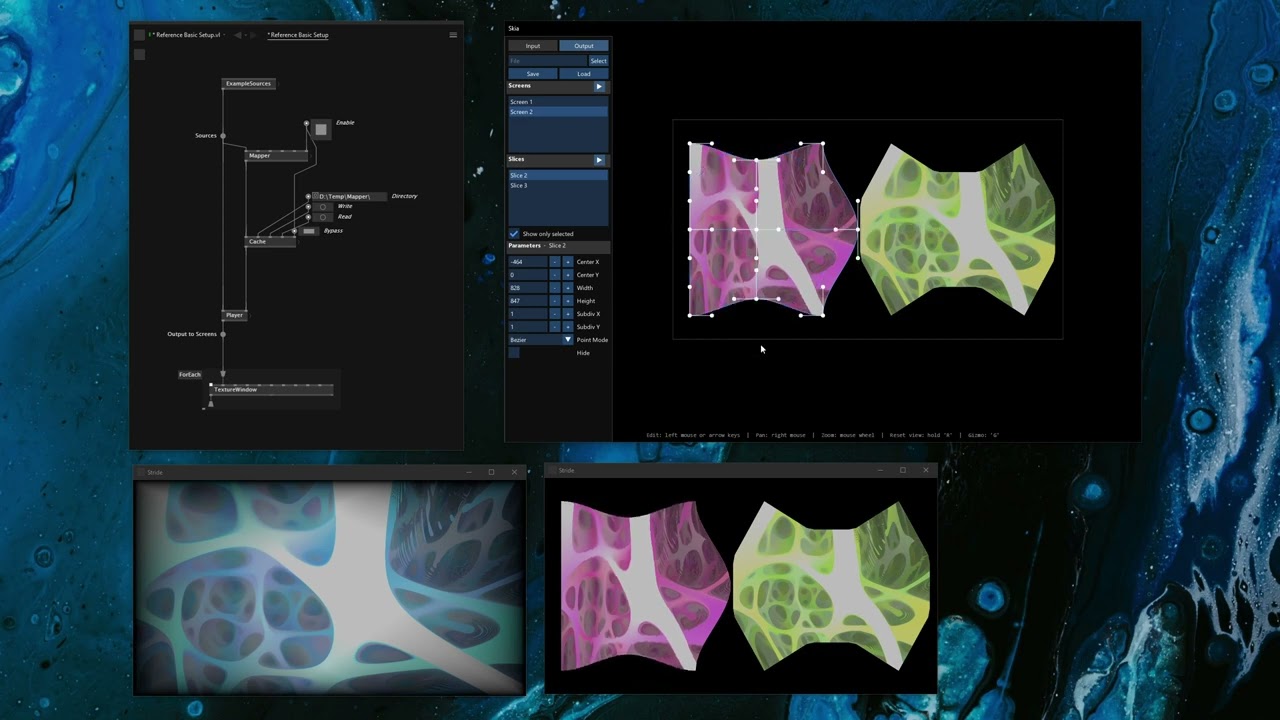This screenshot has width=1280, height=720.
Task: Increase Height with plus button
Action: point(568,301)
